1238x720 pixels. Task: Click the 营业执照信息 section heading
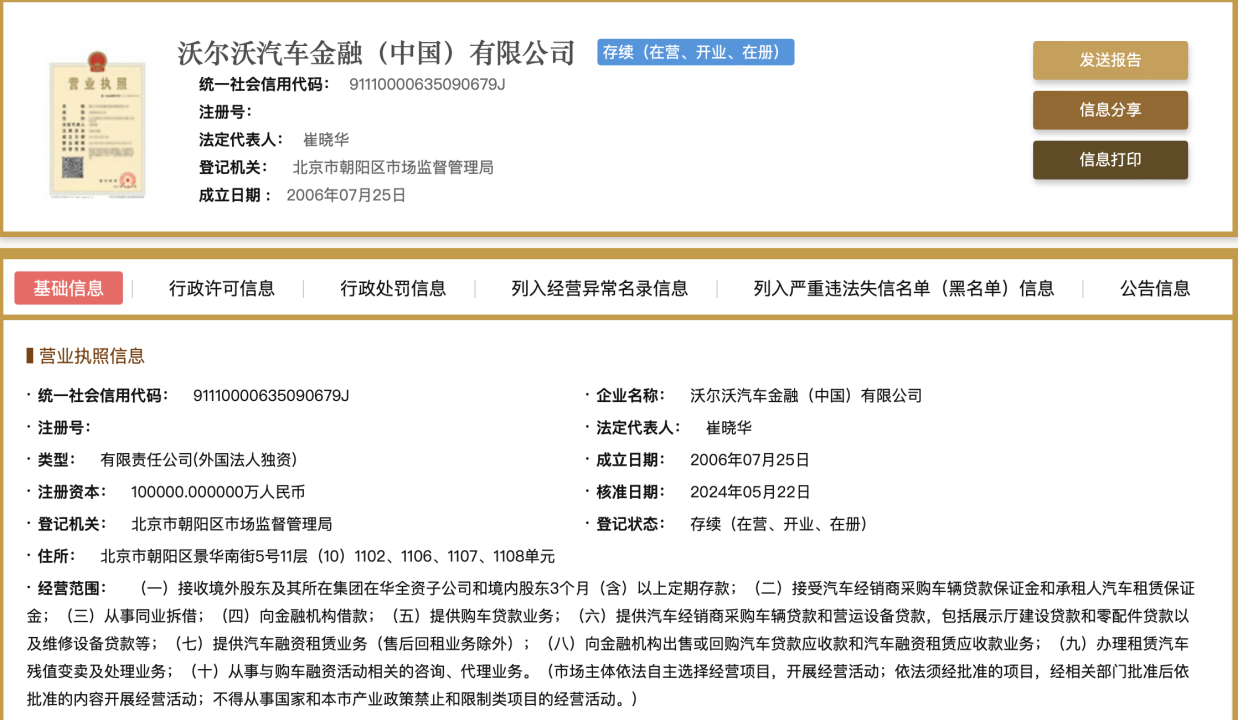pos(91,356)
